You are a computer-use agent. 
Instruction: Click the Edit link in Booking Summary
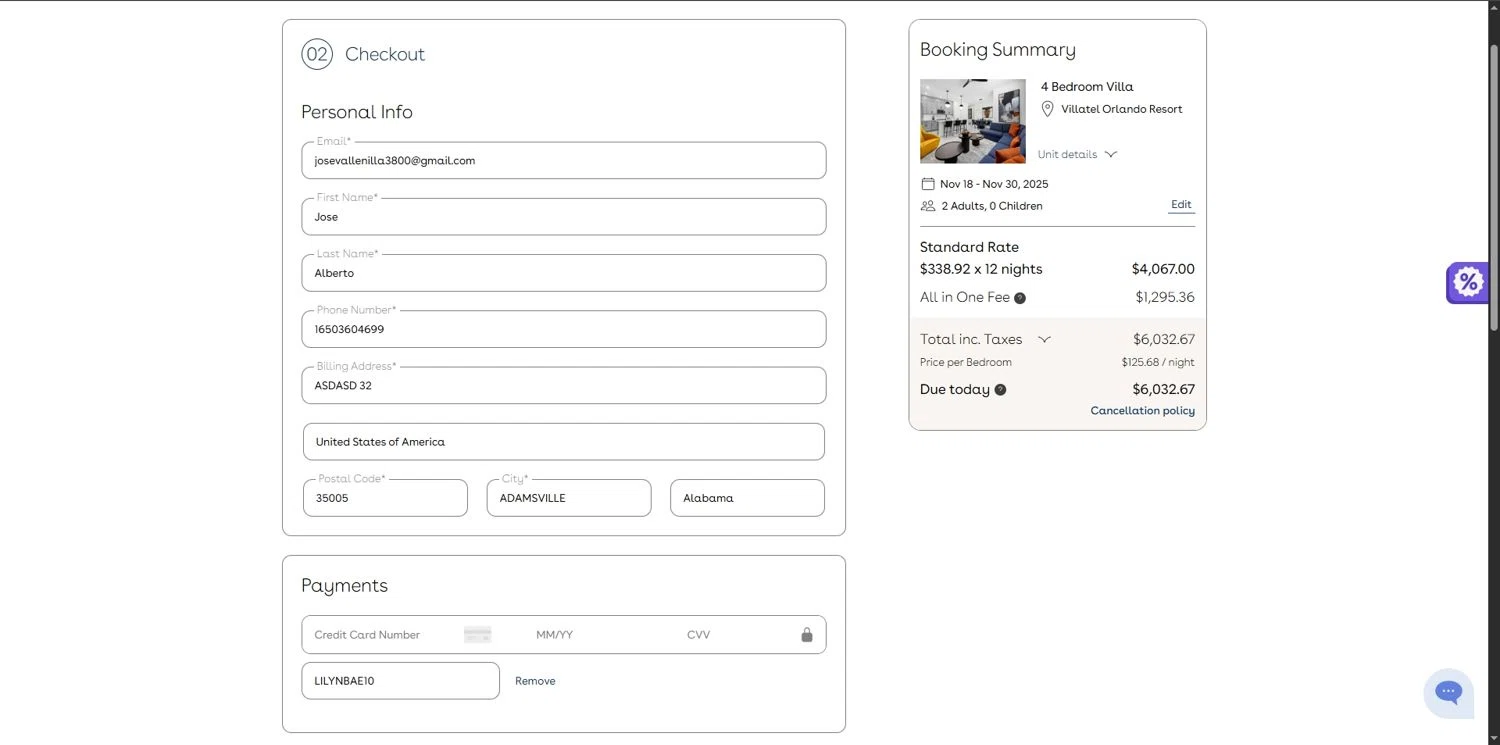pos(1181,205)
